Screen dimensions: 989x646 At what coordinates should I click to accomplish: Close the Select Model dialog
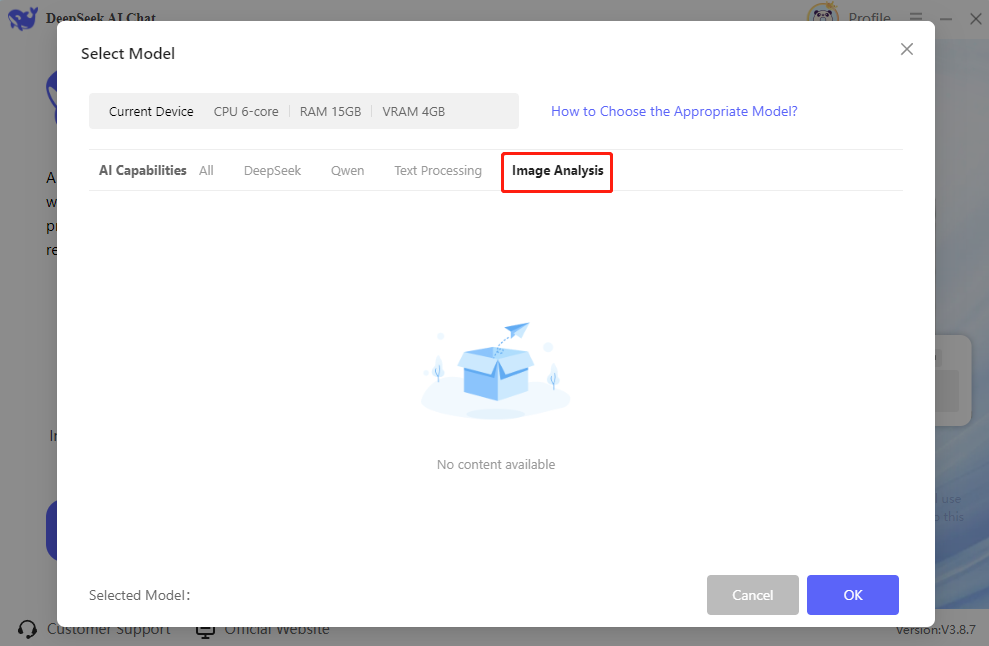pos(906,49)
